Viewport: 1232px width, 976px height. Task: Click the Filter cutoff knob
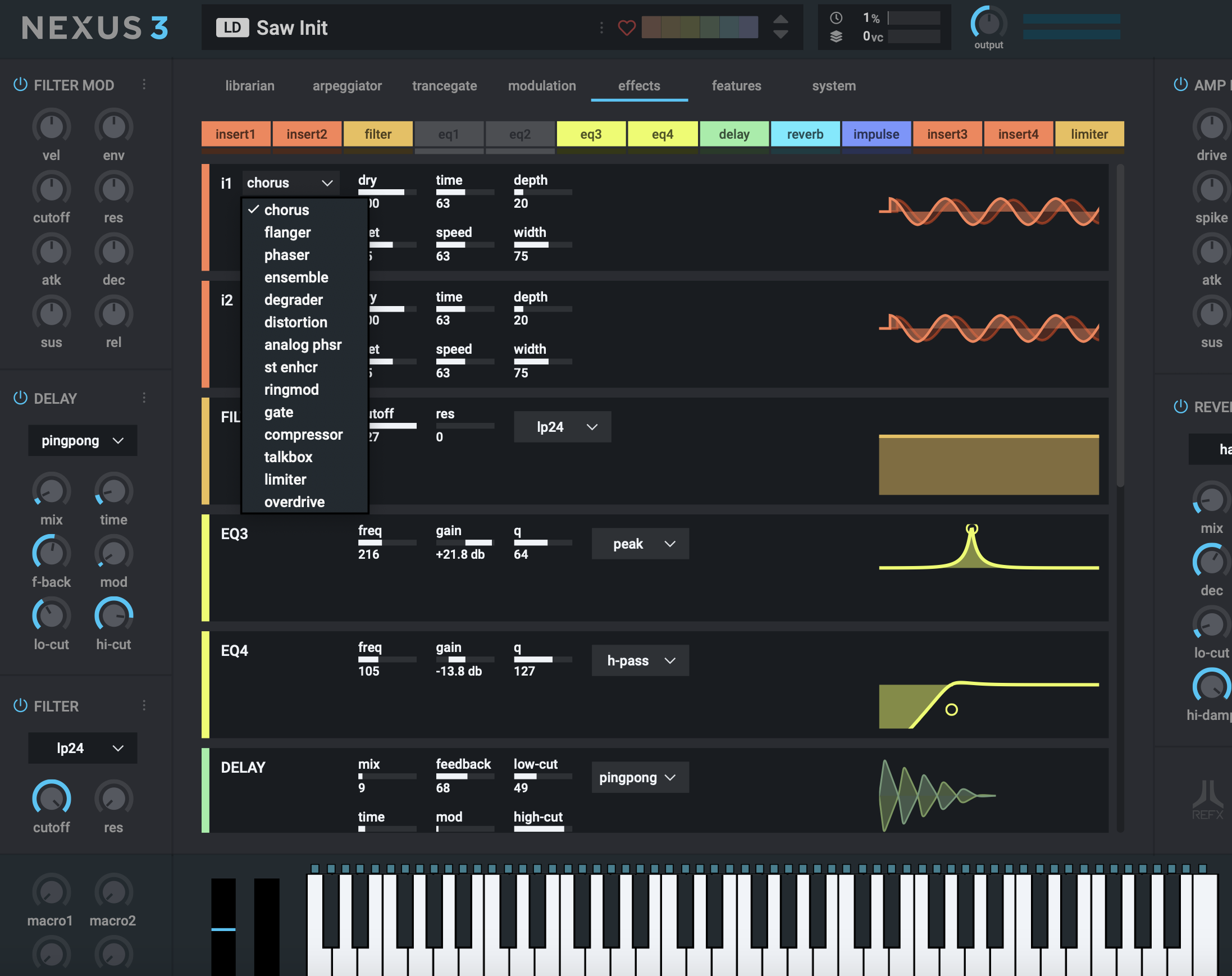(x=52, y=798)
